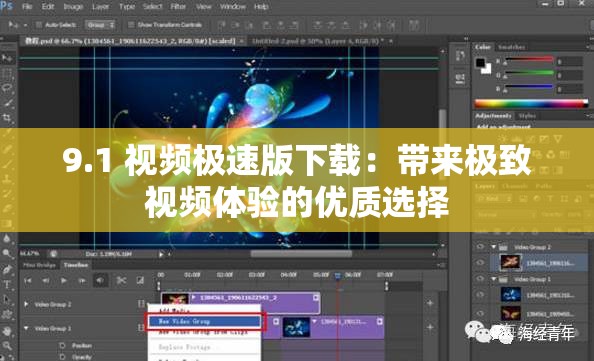Click the Auto-Align Layers icon in options bar
This screenshot has width=594, height=361.
click(x=414, y=25)
